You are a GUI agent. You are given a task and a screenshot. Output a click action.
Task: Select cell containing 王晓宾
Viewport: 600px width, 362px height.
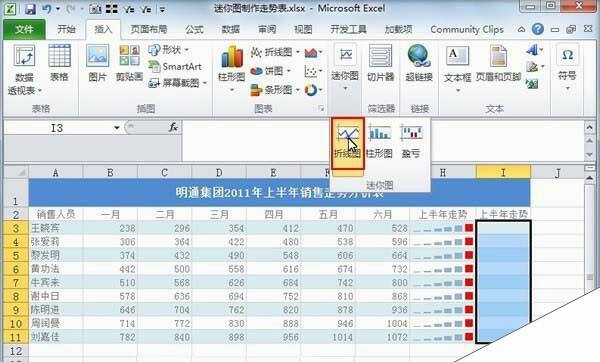56,228
